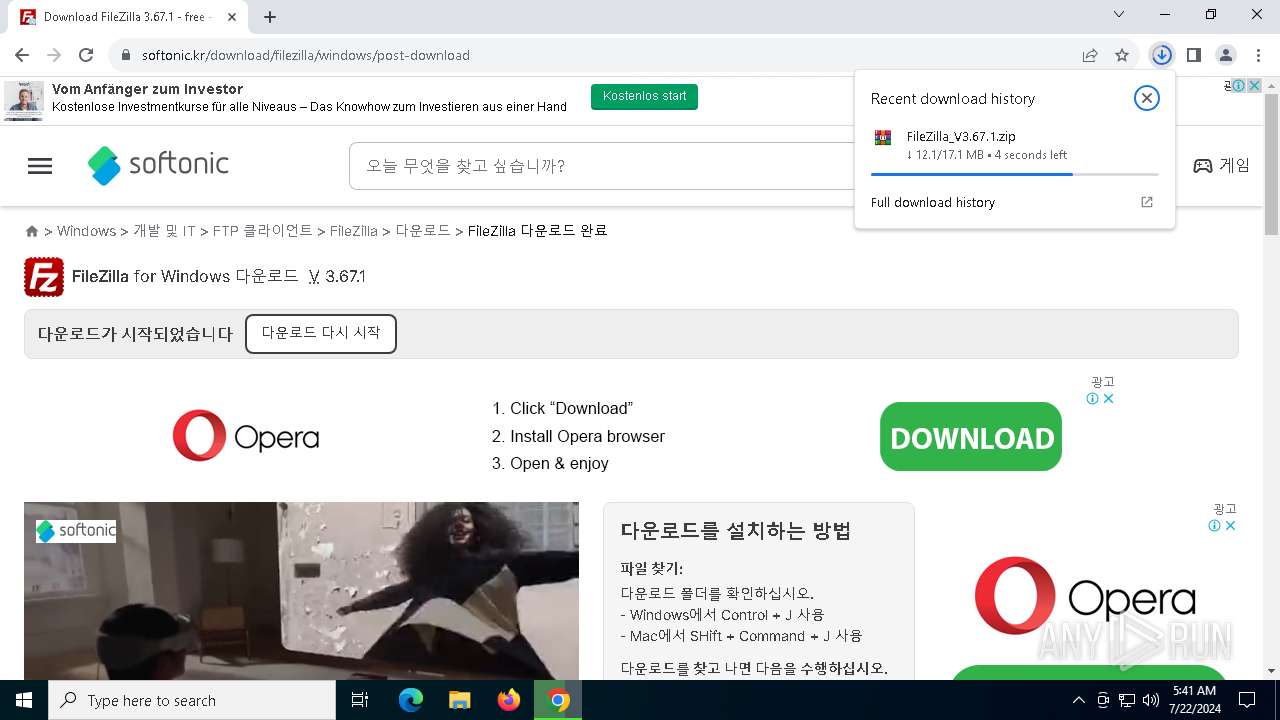Image resolution: width=1280 pixels, height=720 pixels.
Task: Click scrollbar down arrow
Action: tap(1271, 671)
